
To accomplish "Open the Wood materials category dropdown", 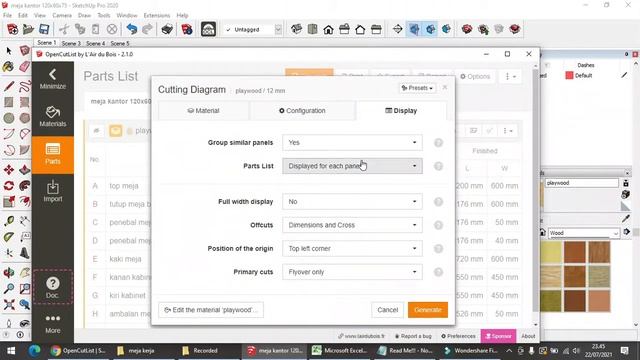I will pos(584,233).
